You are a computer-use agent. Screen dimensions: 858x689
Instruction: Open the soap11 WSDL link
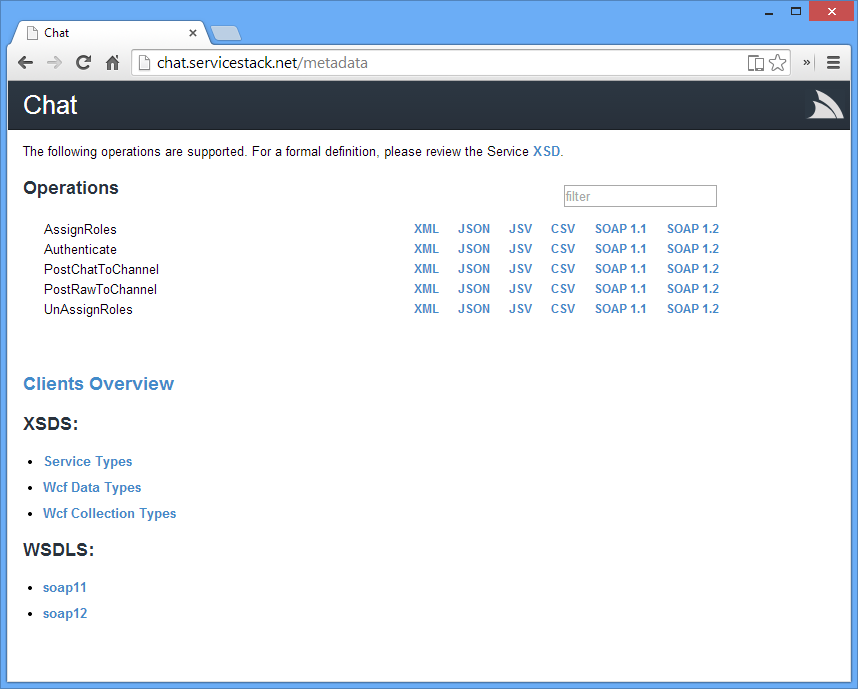65,587
